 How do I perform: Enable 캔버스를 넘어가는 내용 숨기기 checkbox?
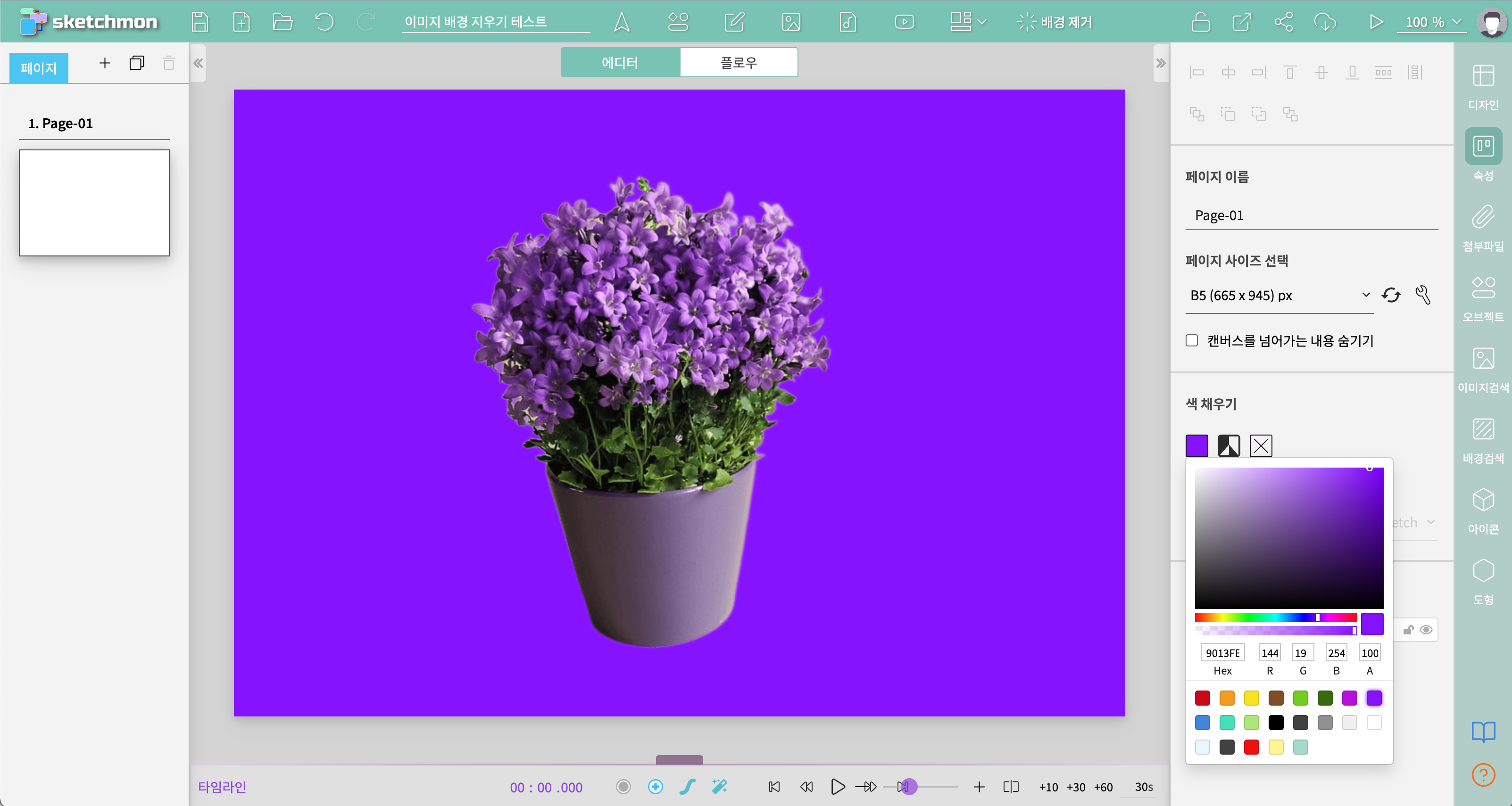tap(1191, 340)
